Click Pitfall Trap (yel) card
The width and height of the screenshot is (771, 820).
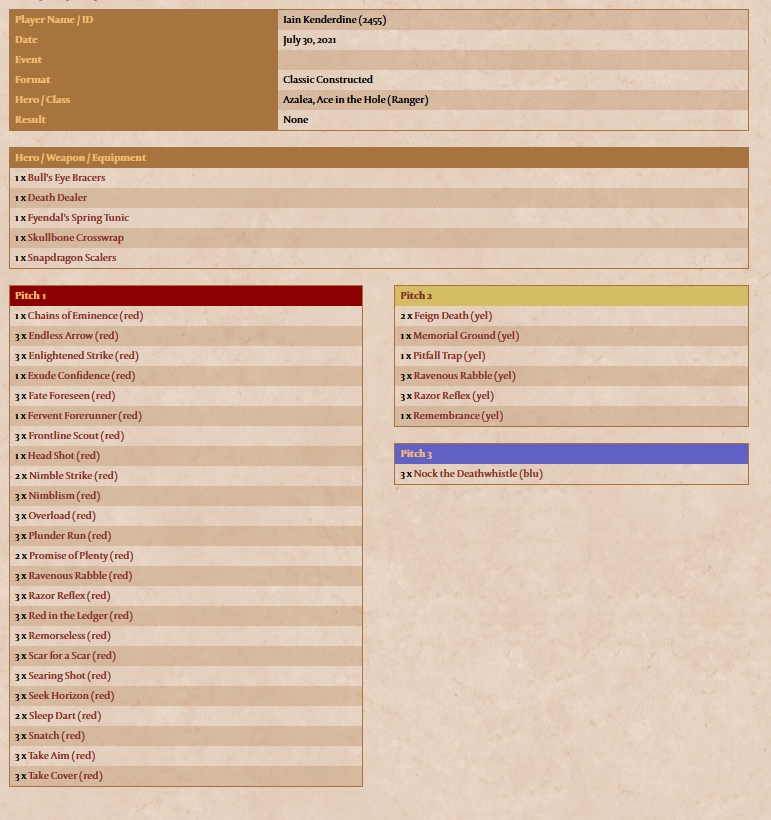[449, 356]
